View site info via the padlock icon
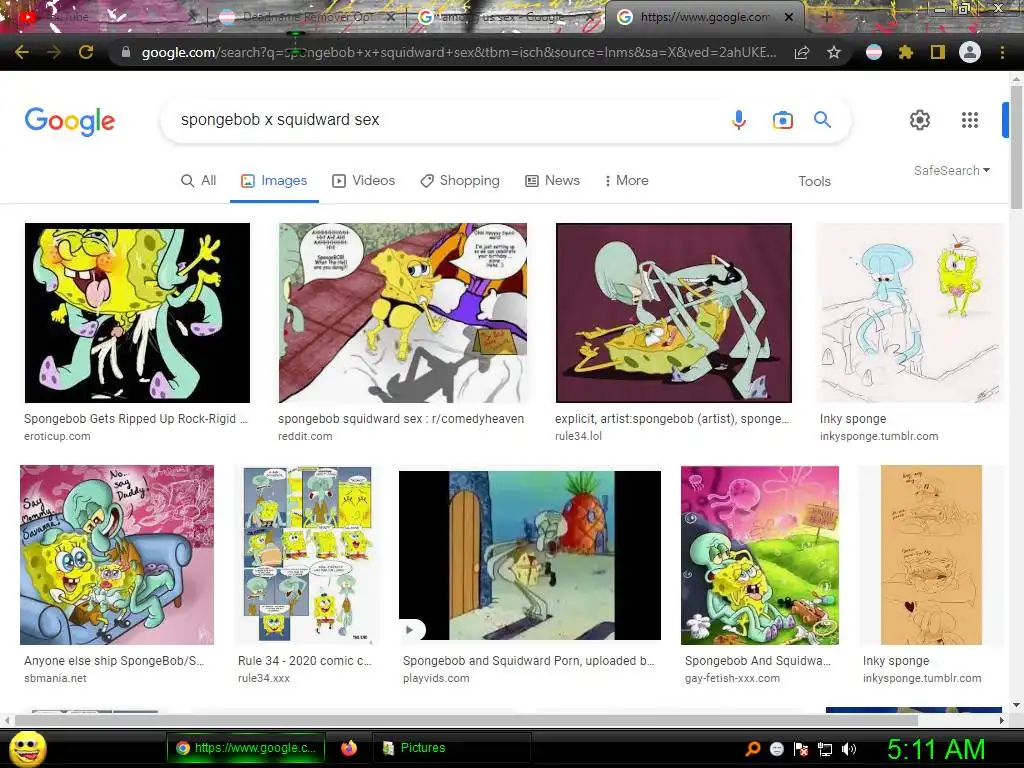Viewport: 1024px width, 768px height. [x=126, y=52]
